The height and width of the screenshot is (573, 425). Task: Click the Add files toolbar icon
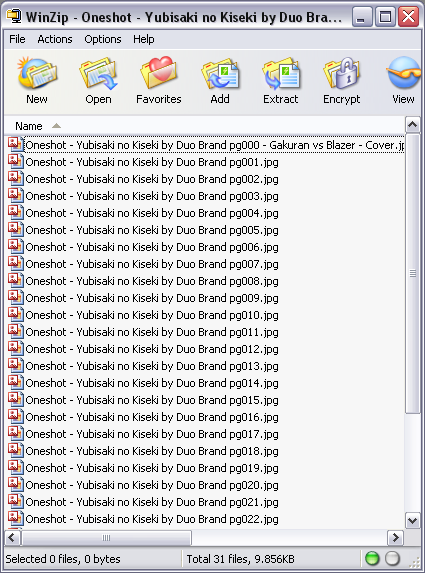220,73
